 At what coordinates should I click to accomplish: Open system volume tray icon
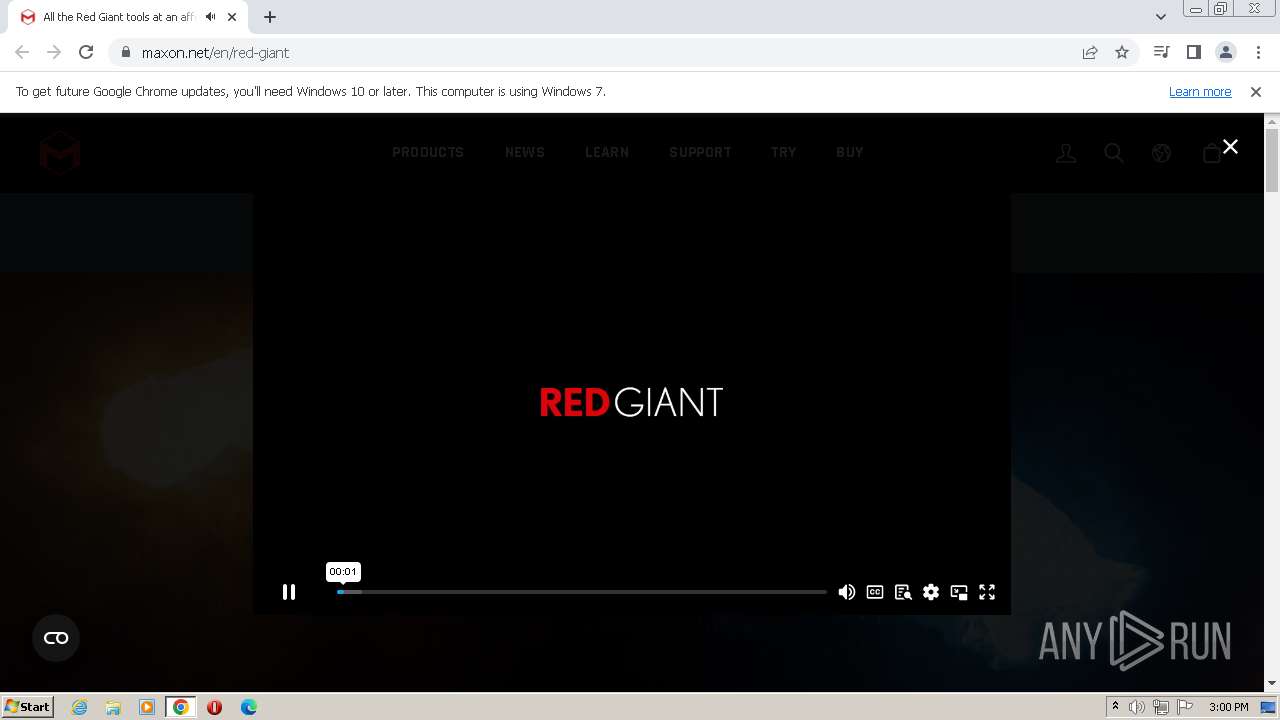point(1137,707)
